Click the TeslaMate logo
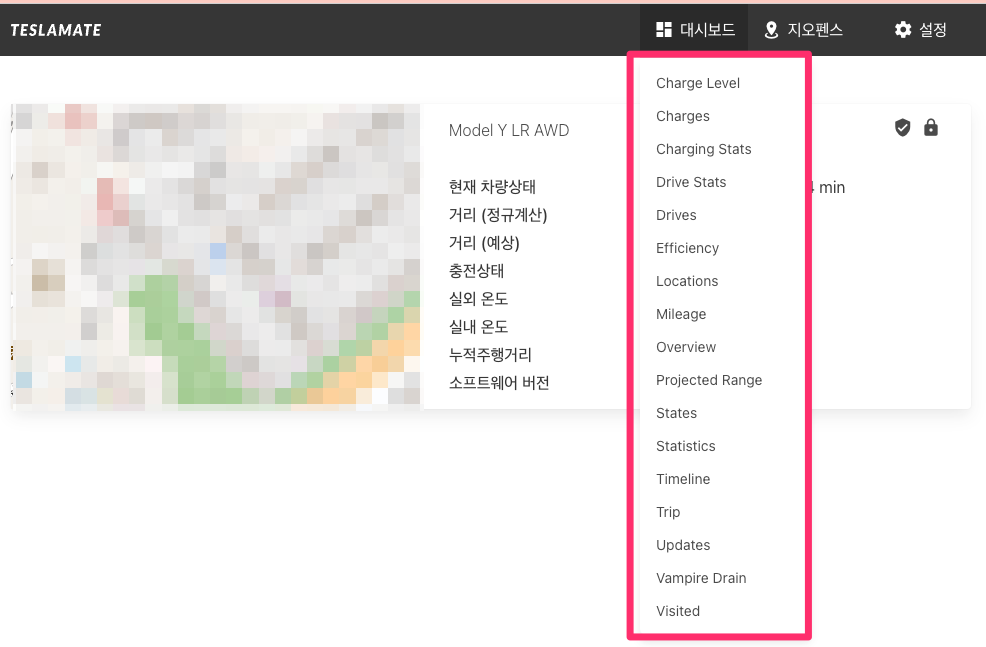This screenshot has height=647, width=986. coord(56,30)
